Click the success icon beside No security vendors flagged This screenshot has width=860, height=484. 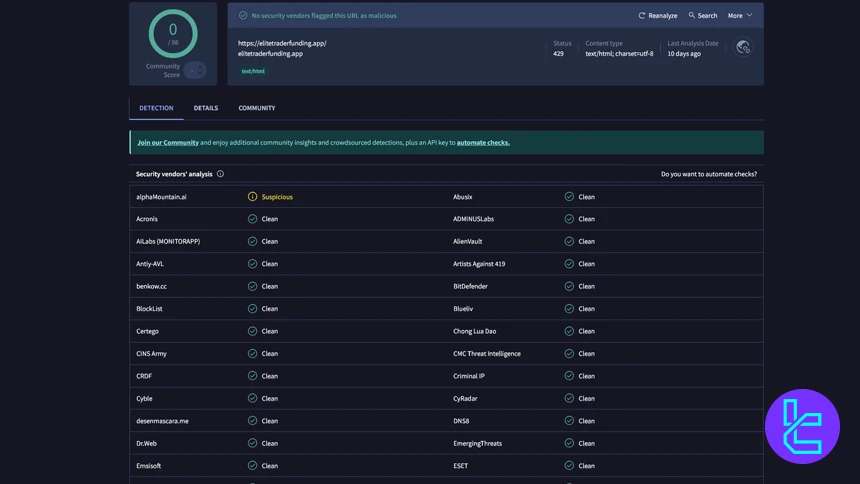(243, 15)
